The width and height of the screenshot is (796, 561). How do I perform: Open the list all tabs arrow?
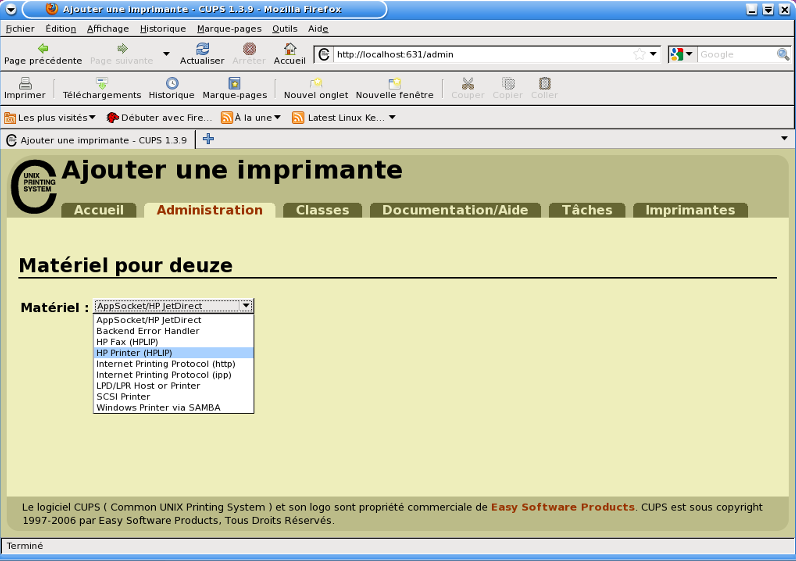tap(784, 138)
